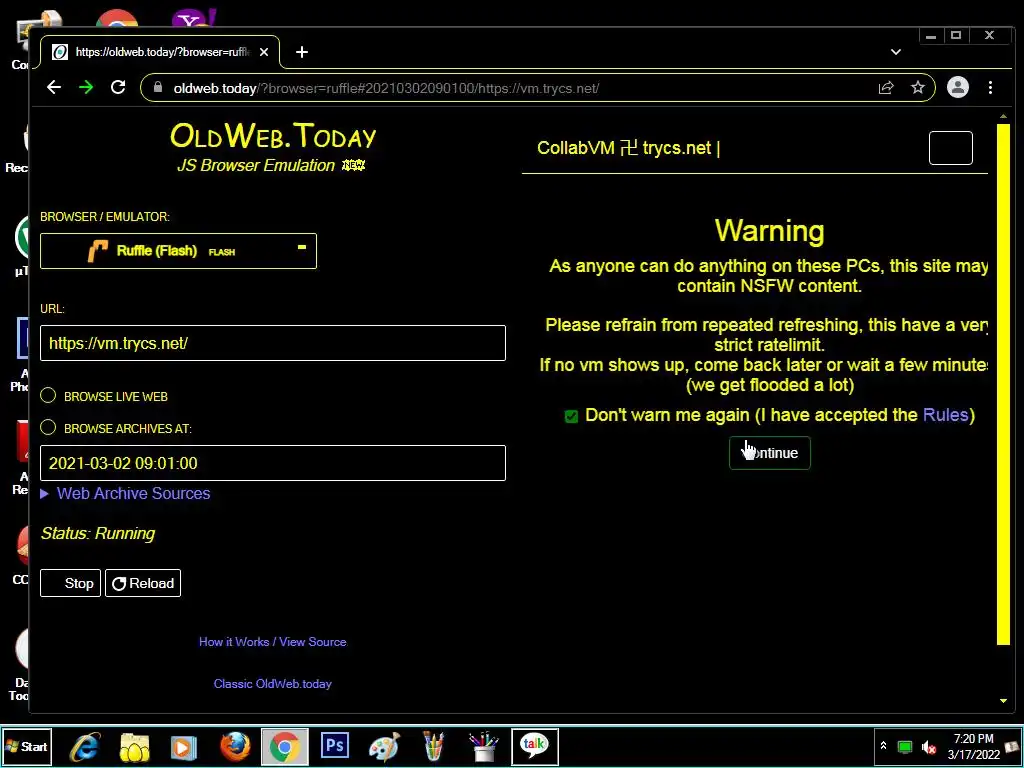Click the yellow page scrollbar thumb
The height and width of the screenshot is (768, 1024).
click(x=1004, y=384)
